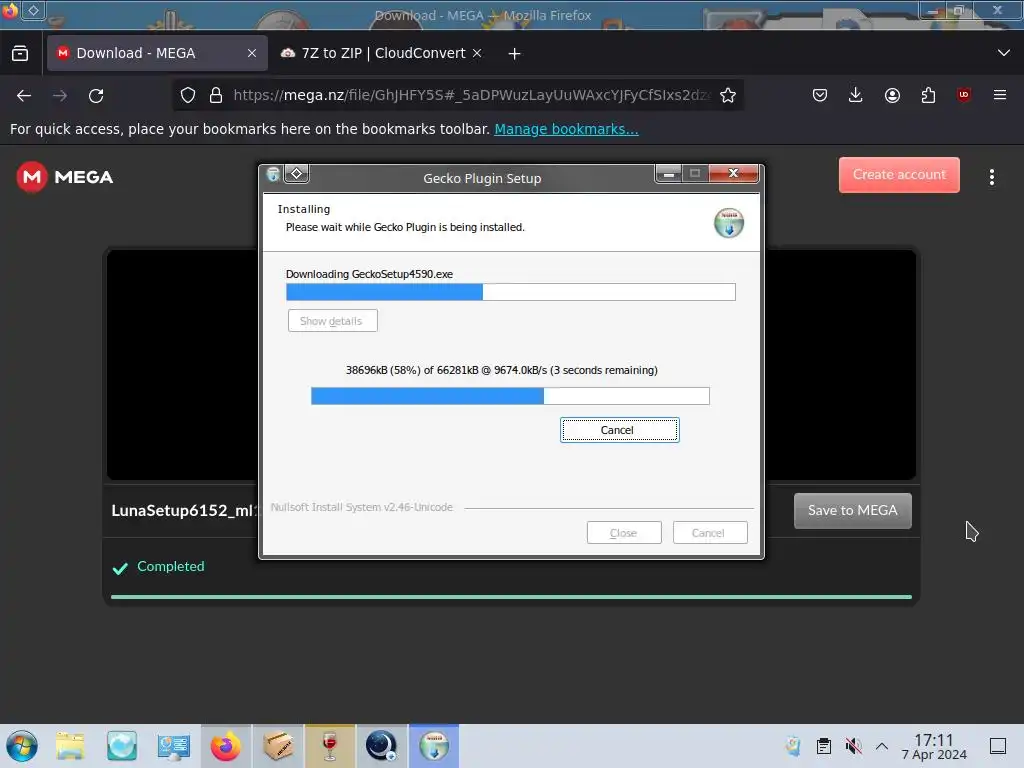This screenshot has height=768, width=1024.
Task: Open the Firefox View icon
Action: click(20, 53)
